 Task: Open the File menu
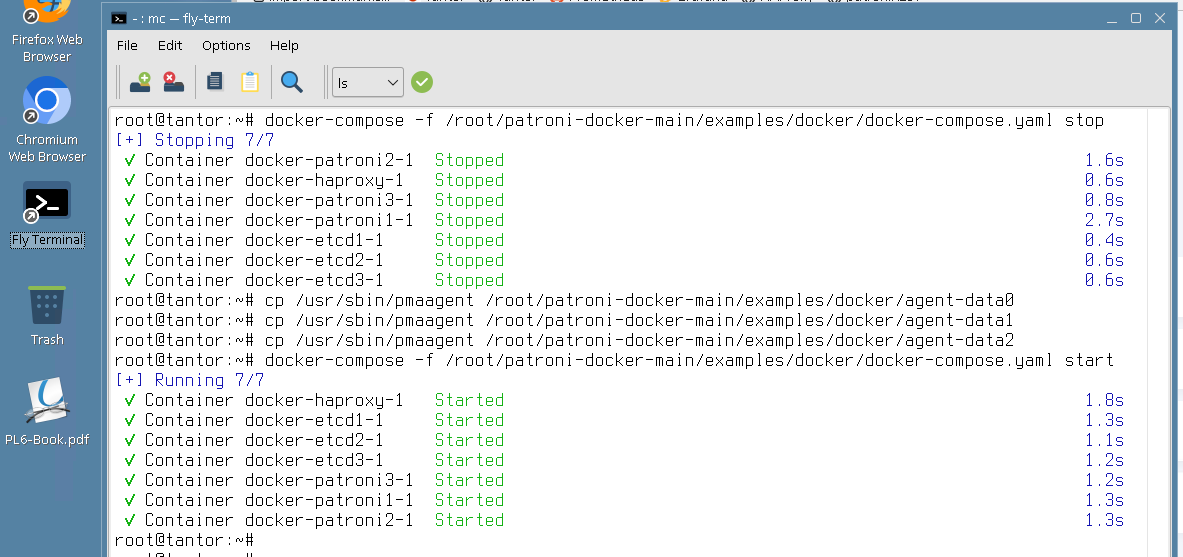(127, 45)
